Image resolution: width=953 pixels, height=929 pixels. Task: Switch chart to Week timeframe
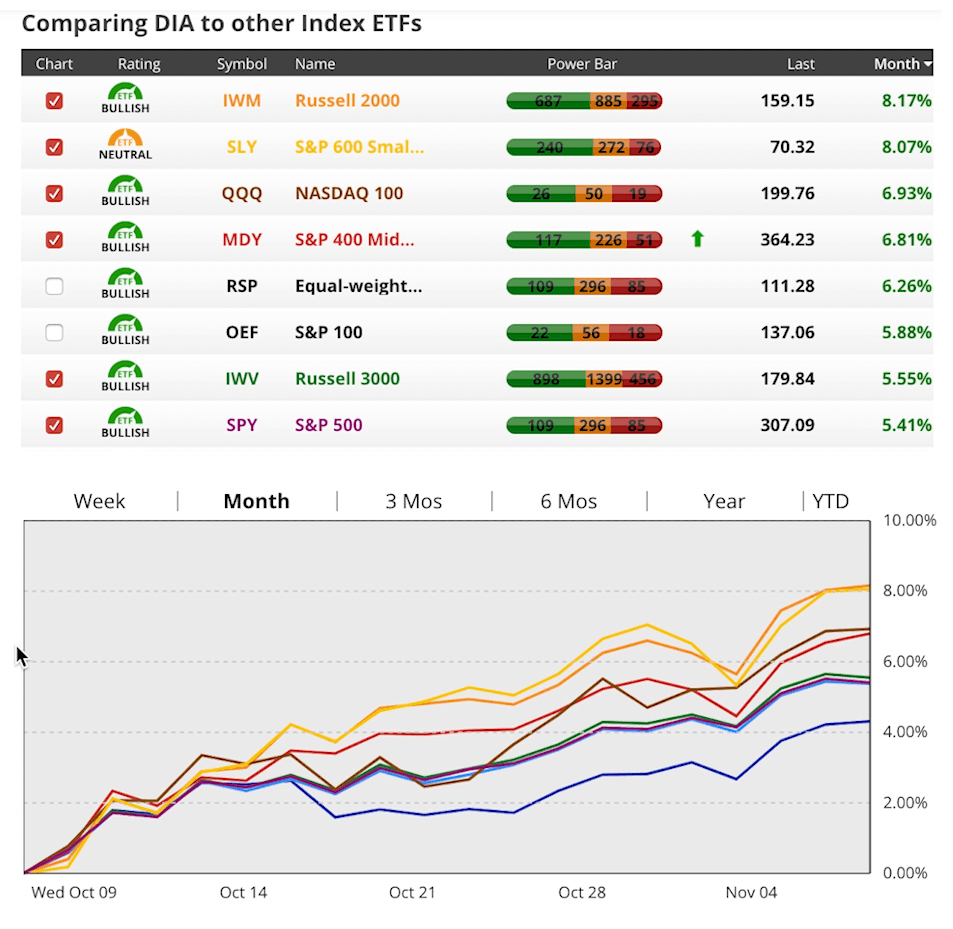[99, 501]
